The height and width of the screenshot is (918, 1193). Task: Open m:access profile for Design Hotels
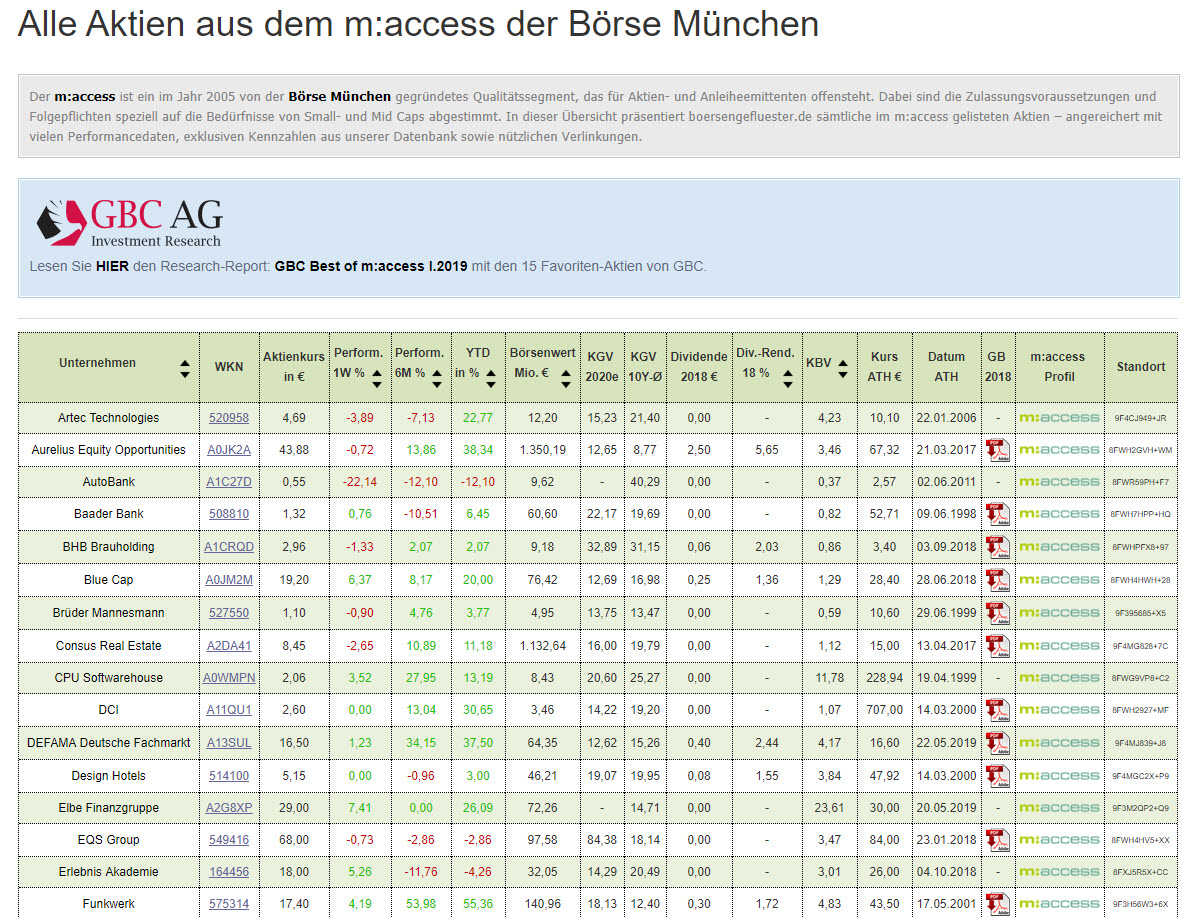coord(1059,776)
